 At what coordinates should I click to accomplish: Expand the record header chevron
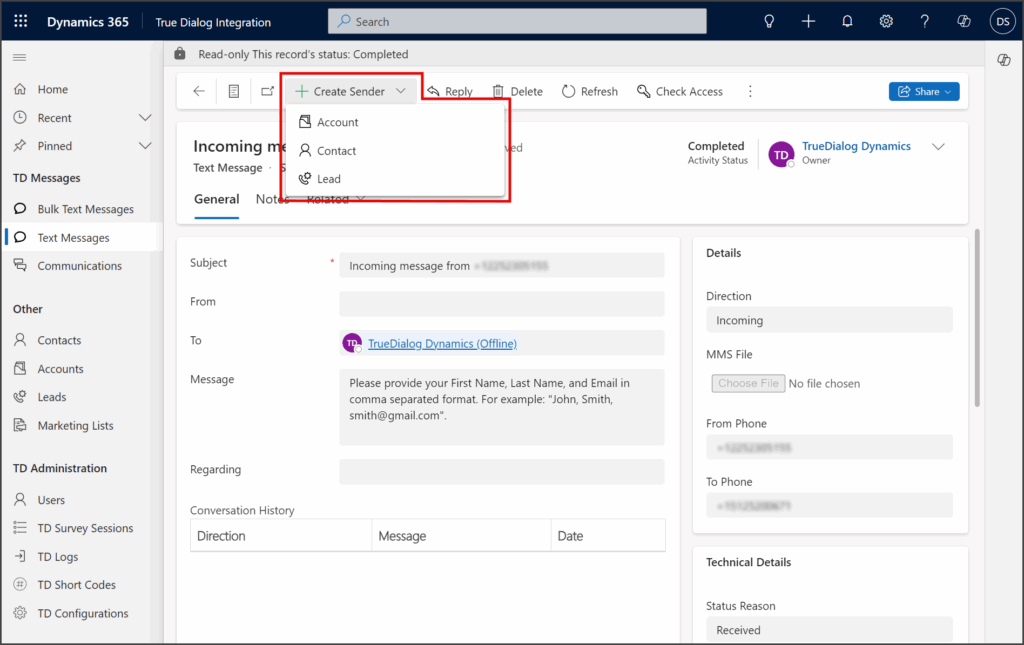(x=938, y=147)
